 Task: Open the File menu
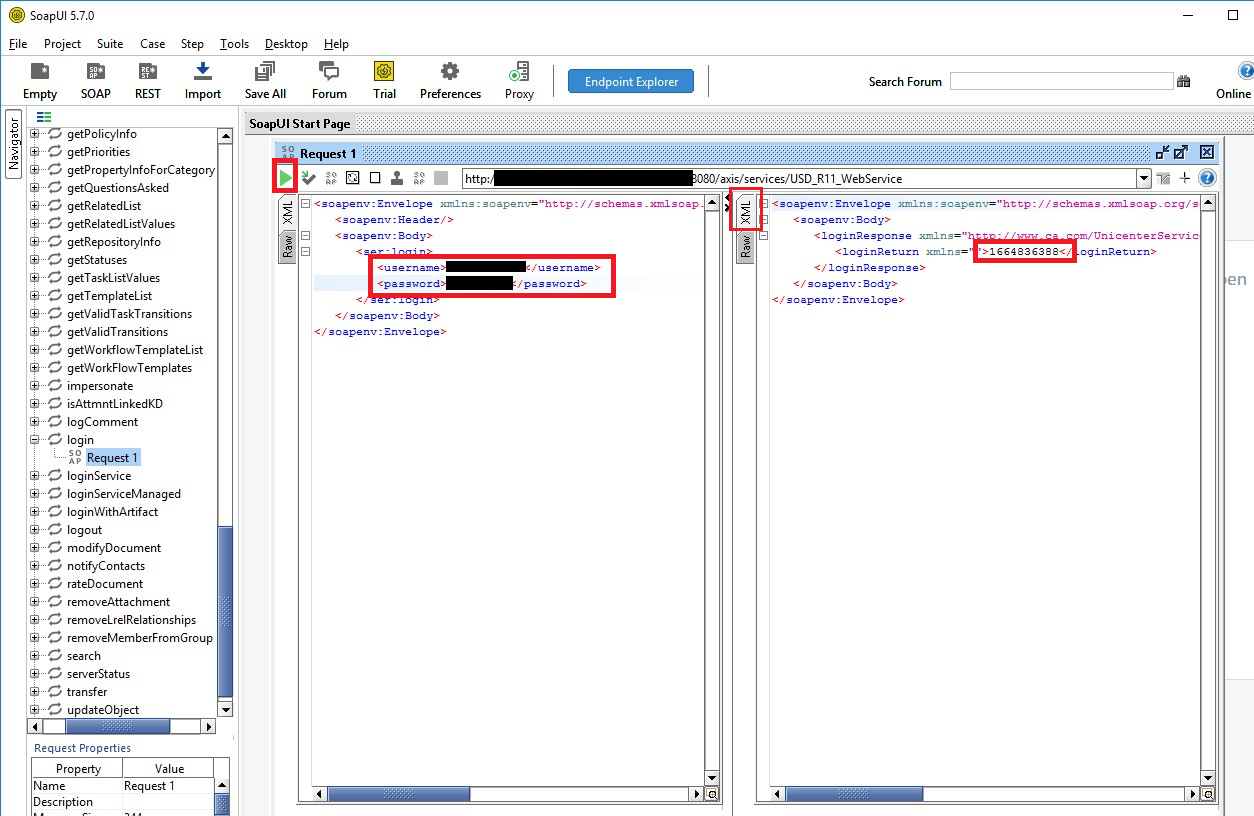(x=18, y=44)
